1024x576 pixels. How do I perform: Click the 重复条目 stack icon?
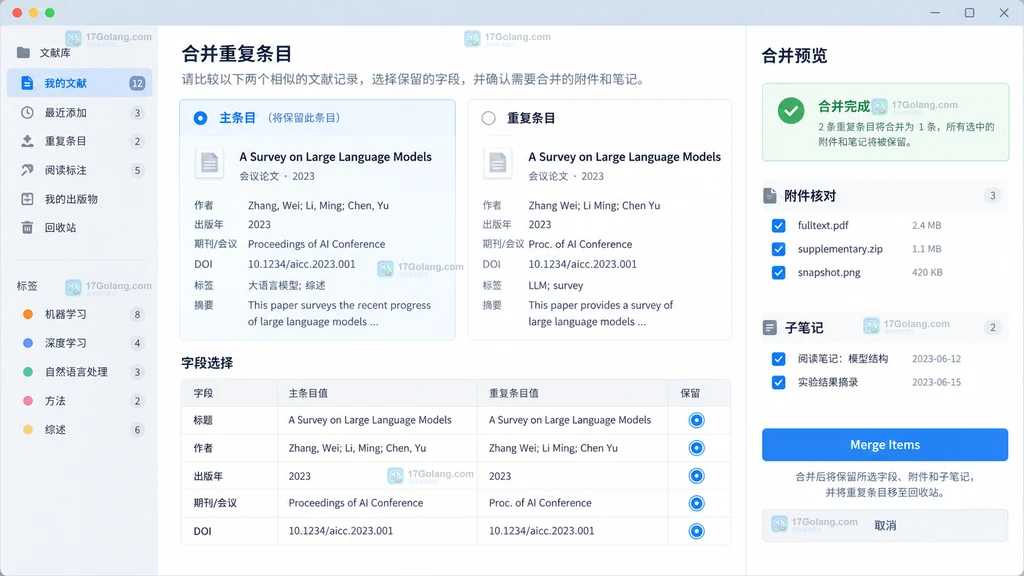pos(27,141)
